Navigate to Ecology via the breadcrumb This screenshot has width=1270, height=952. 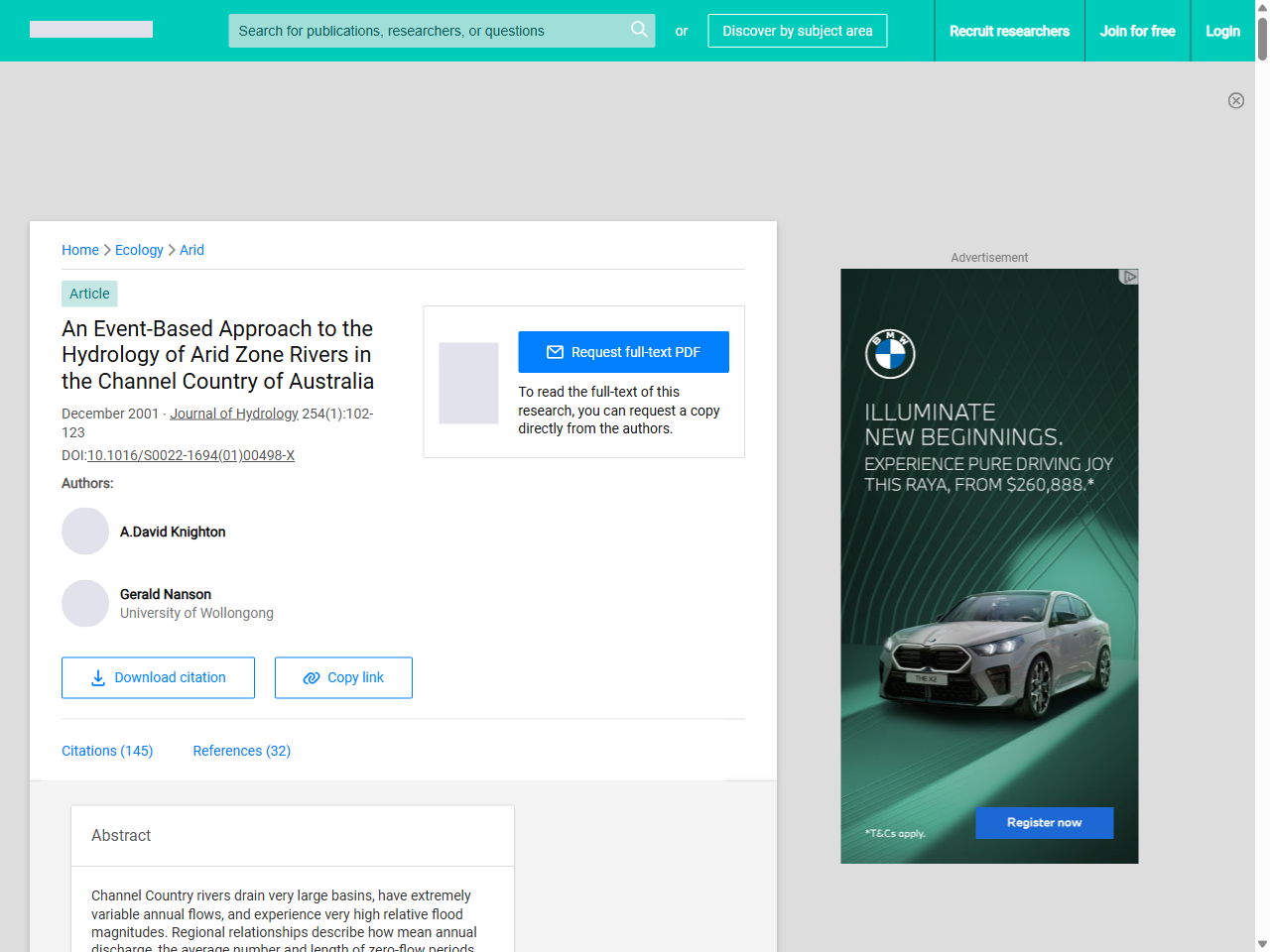[x=139, y=250]
